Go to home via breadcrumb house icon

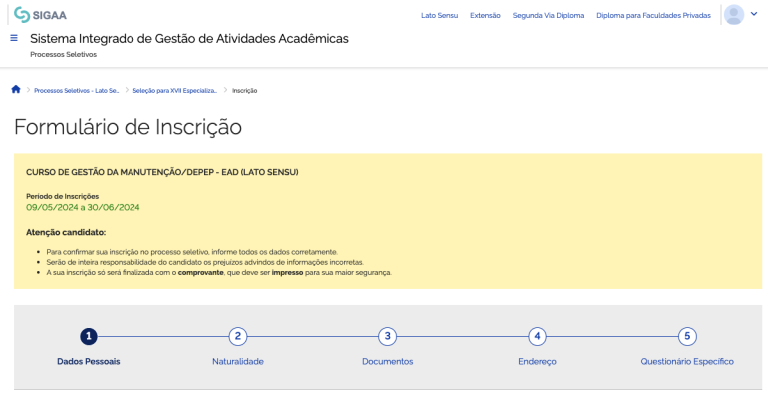pos(16,90)
